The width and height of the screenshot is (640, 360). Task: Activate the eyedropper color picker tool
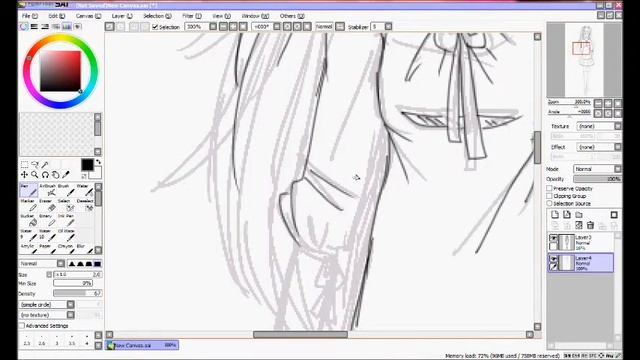tap(66, 175)
